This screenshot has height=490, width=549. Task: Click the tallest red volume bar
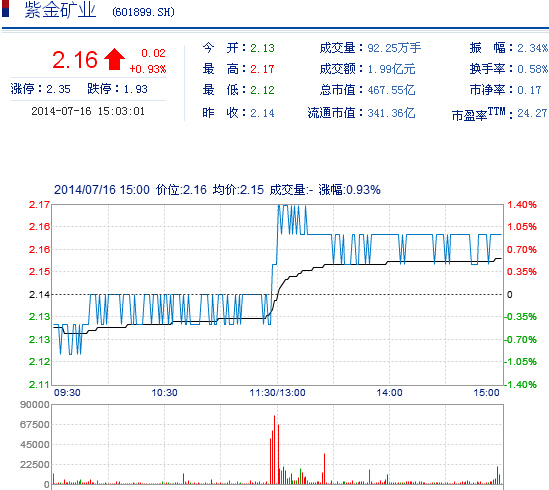pyautogui.click(x=274, y=450)
